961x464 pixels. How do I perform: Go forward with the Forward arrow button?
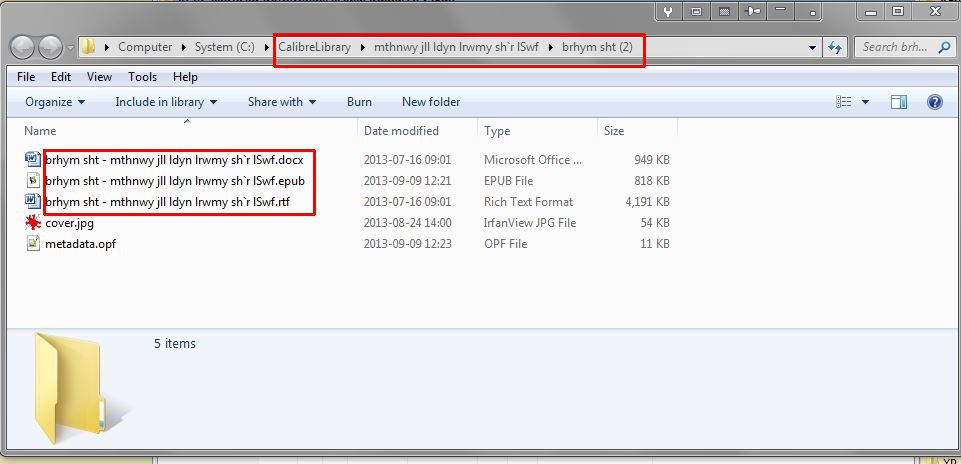pyautogui.click(x=50, y=47)
